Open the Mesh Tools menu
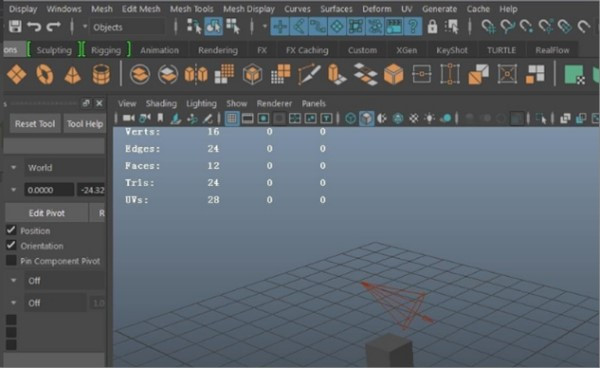 191,9
